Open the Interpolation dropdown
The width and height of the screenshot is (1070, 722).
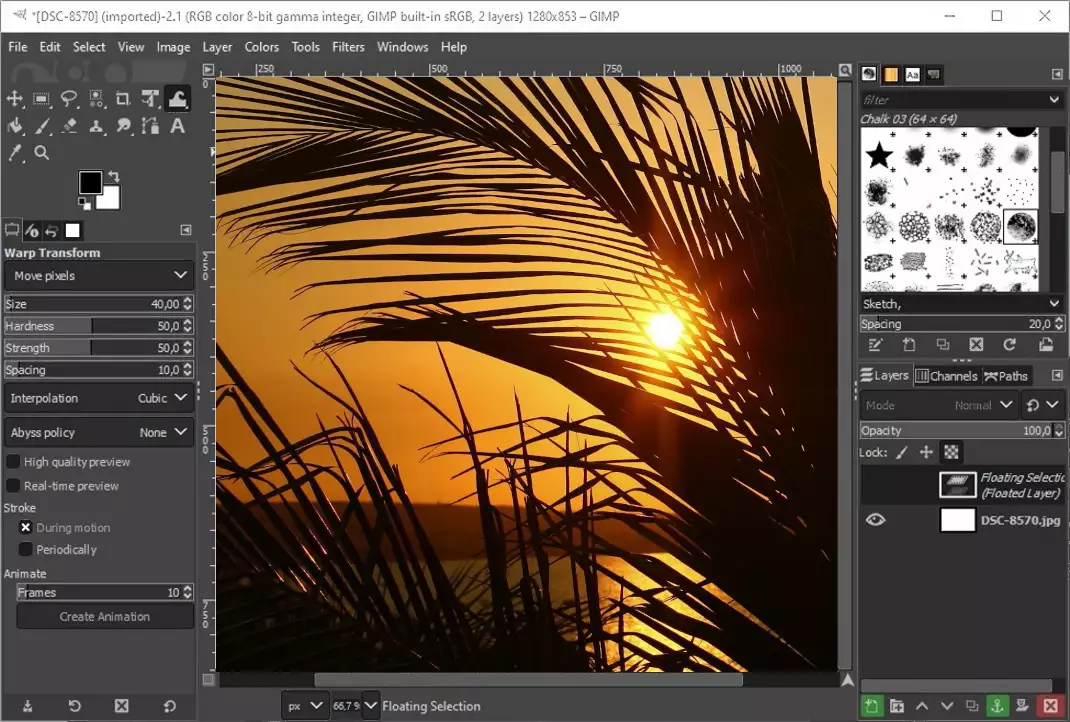click(99, 398)
